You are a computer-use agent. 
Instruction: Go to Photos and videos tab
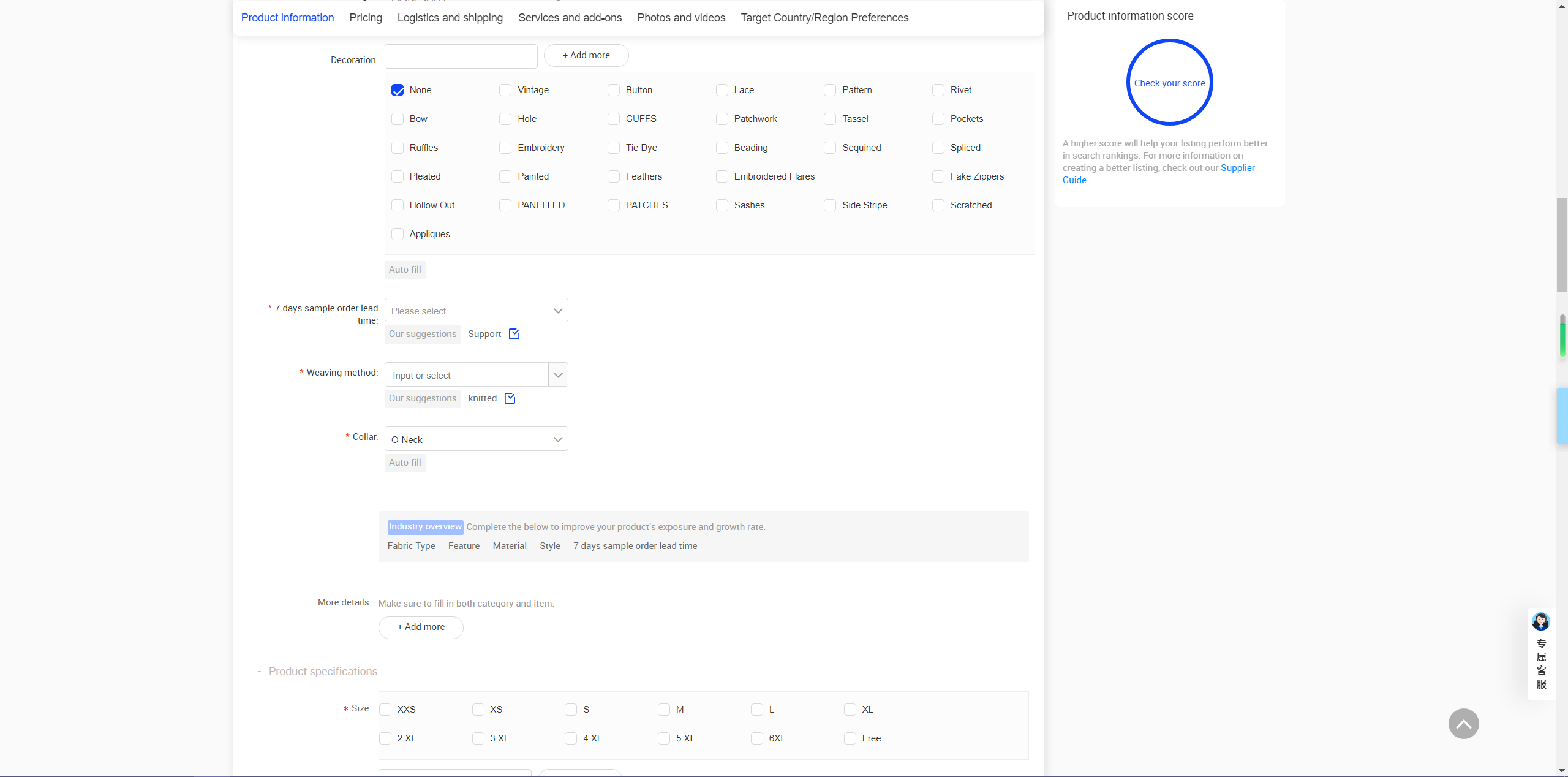pyautogui.click(x=681, y=18)
